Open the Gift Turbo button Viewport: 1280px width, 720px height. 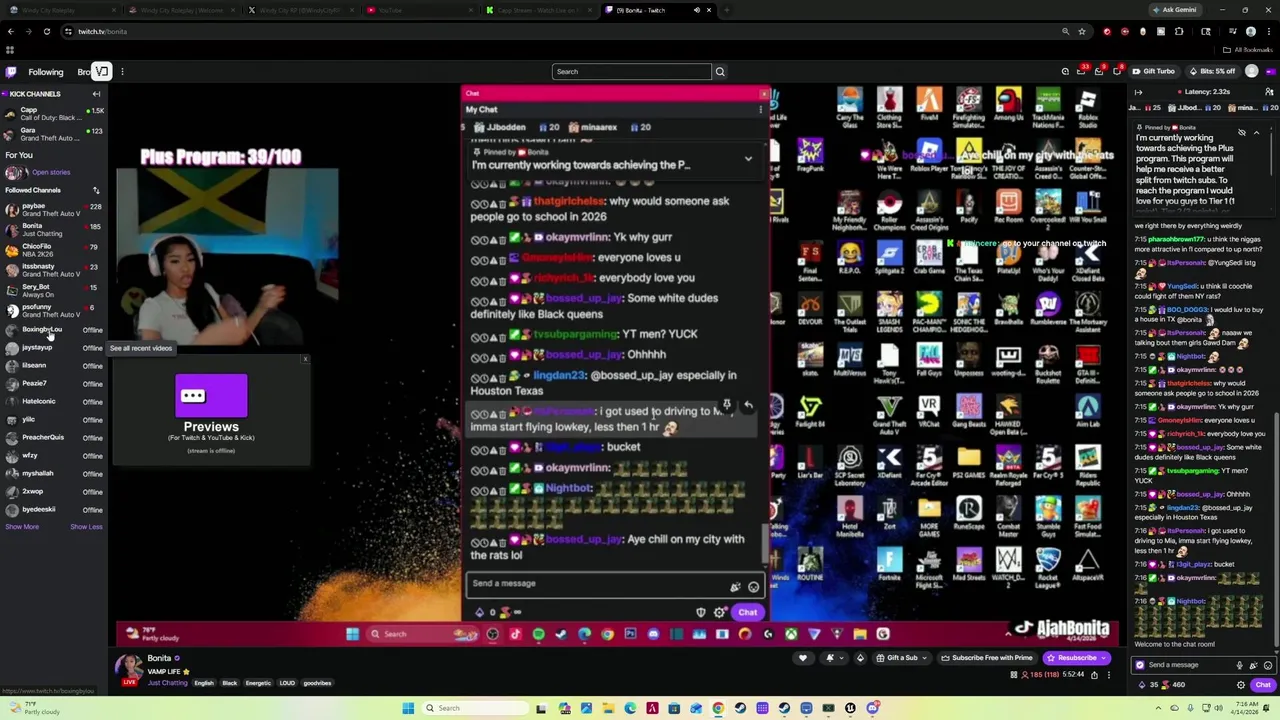(1153, 72)
